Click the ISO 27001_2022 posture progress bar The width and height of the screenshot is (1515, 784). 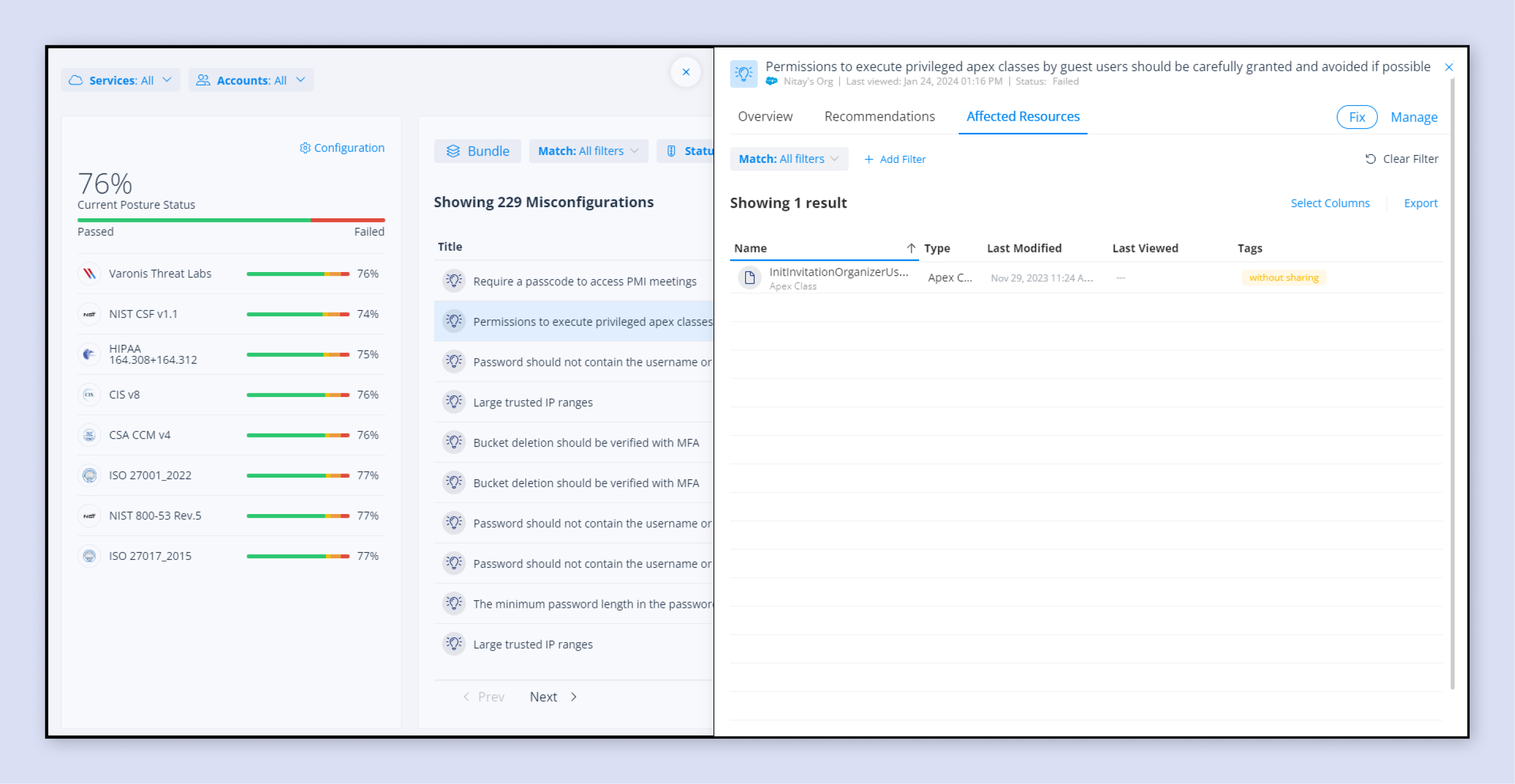pos(297,475)
